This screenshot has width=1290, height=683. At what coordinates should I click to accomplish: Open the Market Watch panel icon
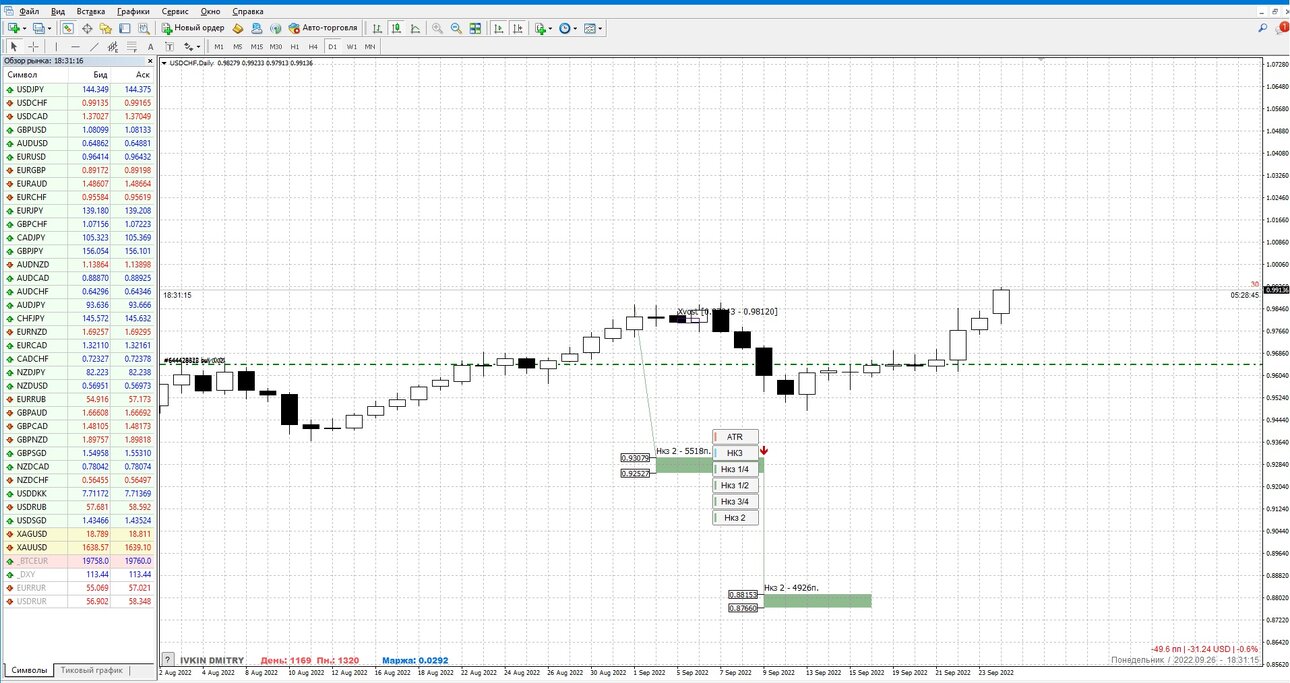coord(68,28)
